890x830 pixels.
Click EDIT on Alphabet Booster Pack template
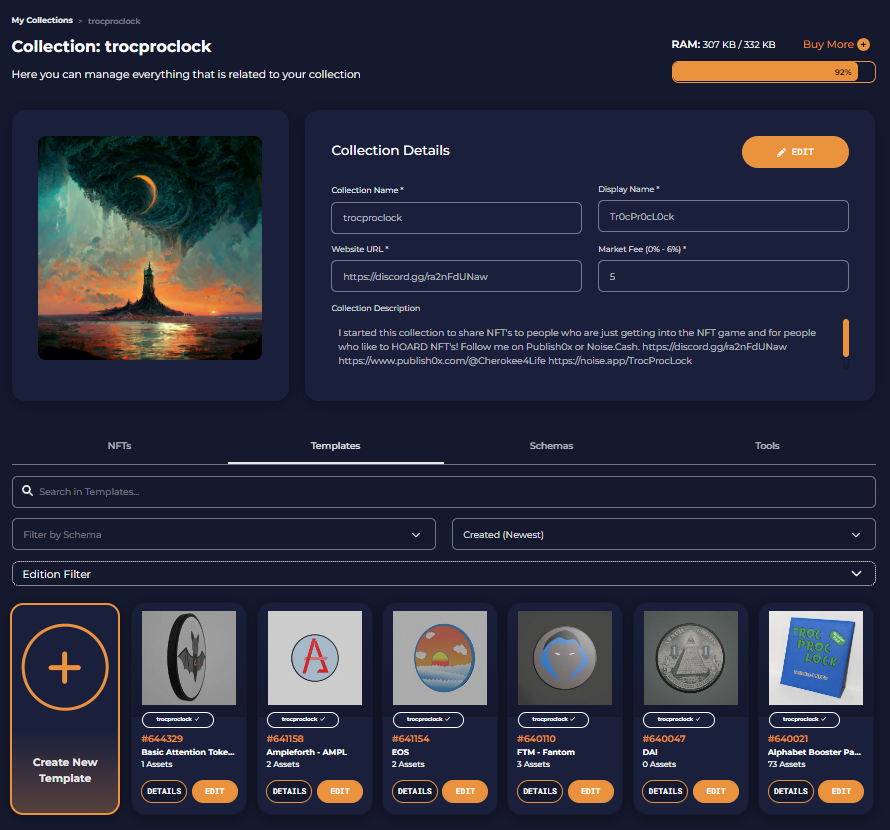coord(841,791)
